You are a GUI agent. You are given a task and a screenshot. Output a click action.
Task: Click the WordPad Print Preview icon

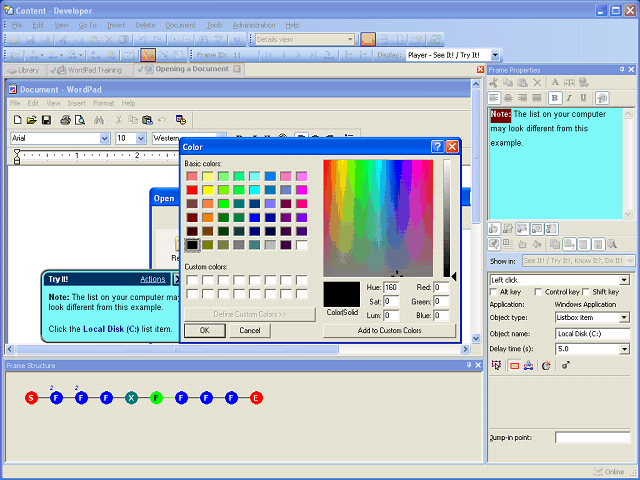coord(80,120)
